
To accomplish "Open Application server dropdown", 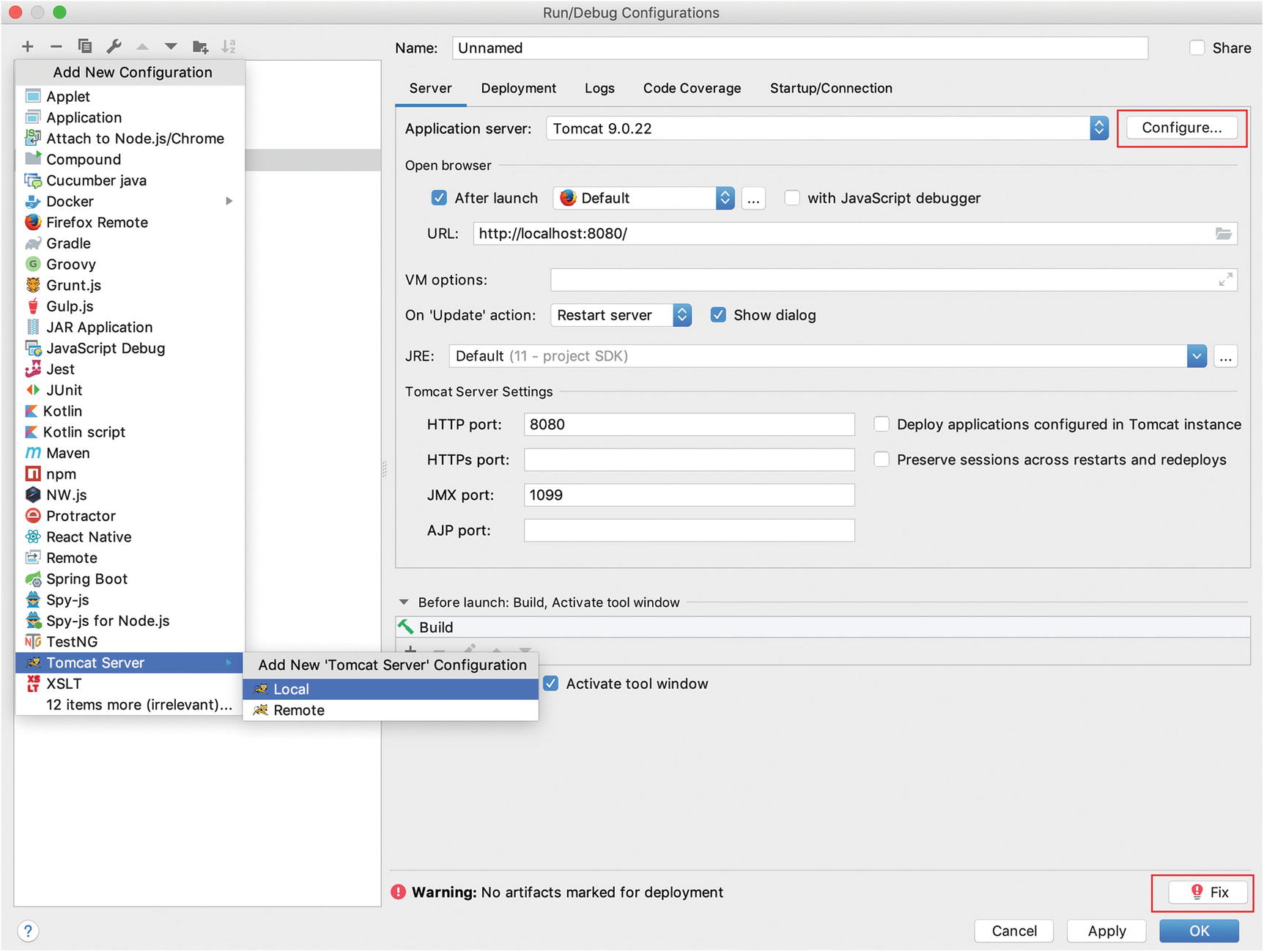I will click(827, 128).
